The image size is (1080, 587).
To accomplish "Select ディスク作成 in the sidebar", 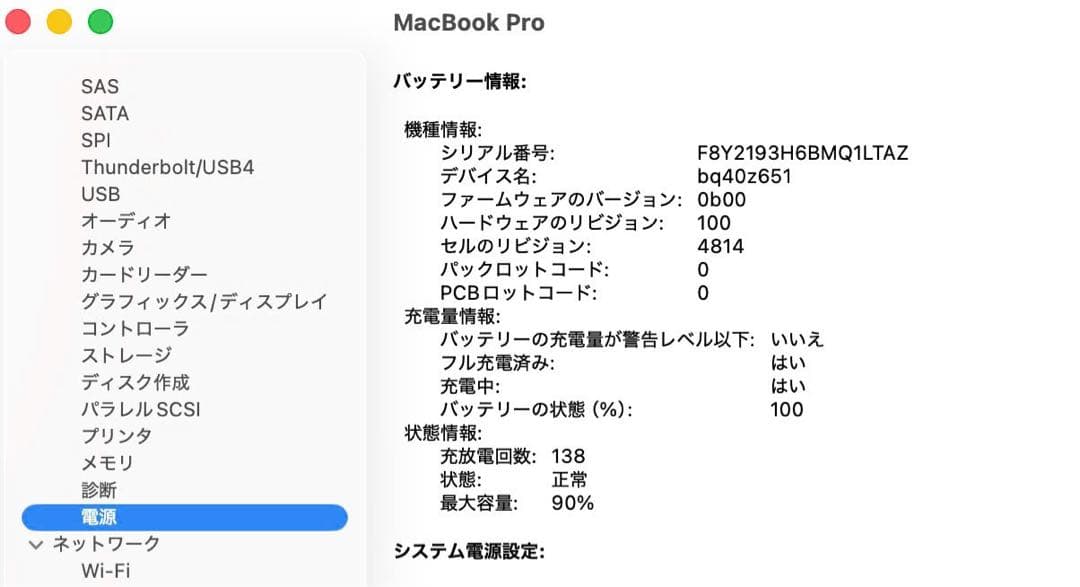I will click(132, 382).
